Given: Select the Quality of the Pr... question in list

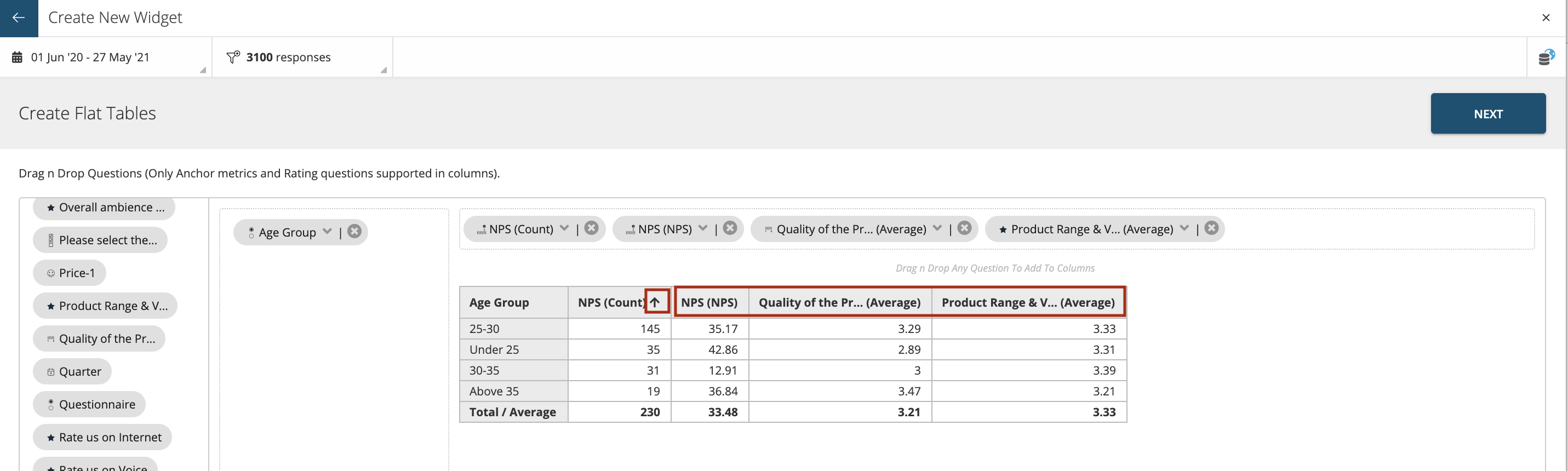Looking at the screenshot, I should click(x=99, y=339).
